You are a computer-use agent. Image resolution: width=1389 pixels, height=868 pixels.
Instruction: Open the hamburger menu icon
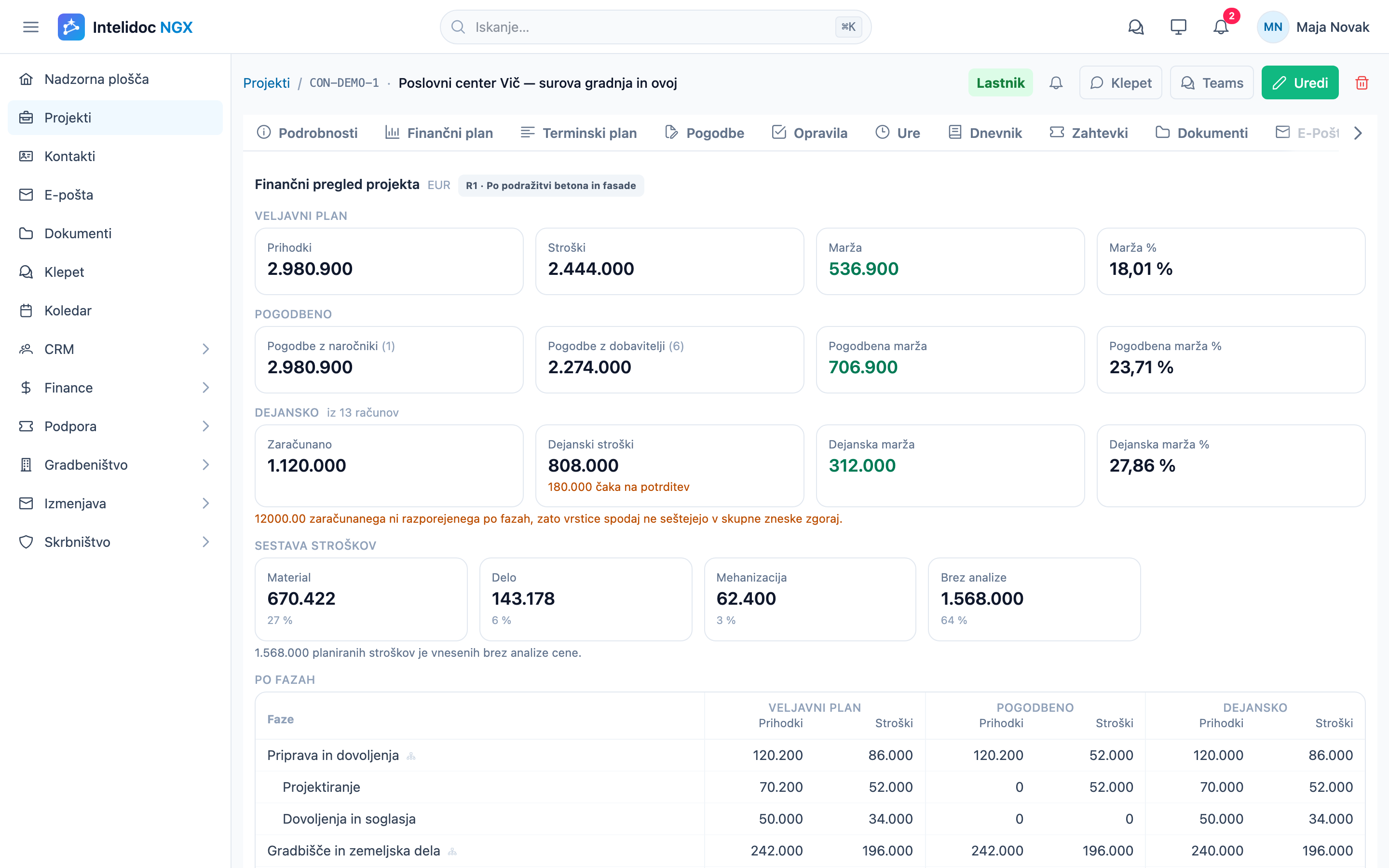click(30, 27)
